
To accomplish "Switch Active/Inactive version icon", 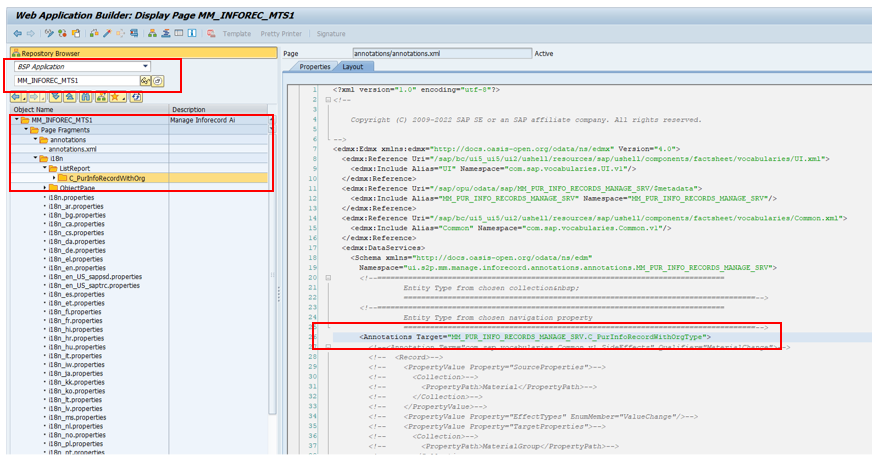I will 62,34.
